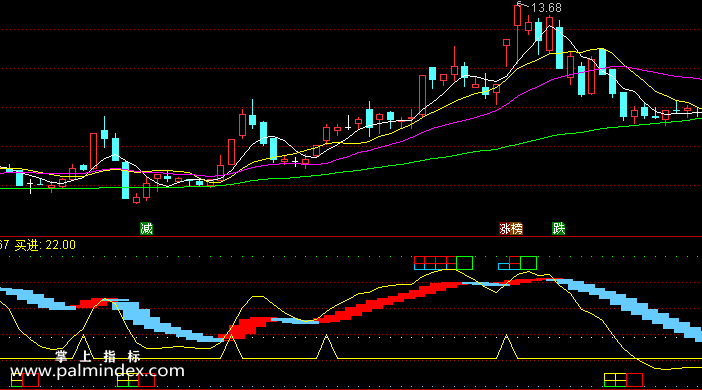Click the green 跌 signal marker
Image resolution: width=702 pixels, height=390 pixels.
click(558, 228)
